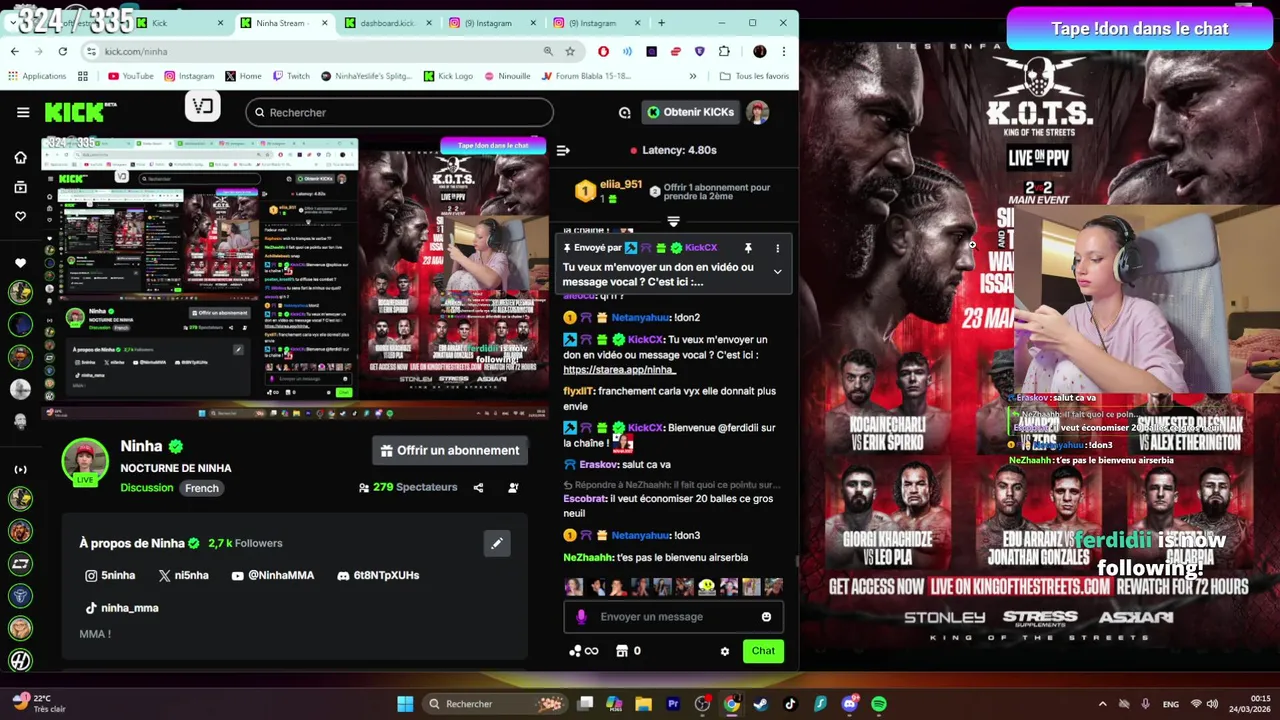This screenshot has height=720, width=1280.
Task: Show hidden icons in system tray
Action: [x=1102, y=704]
